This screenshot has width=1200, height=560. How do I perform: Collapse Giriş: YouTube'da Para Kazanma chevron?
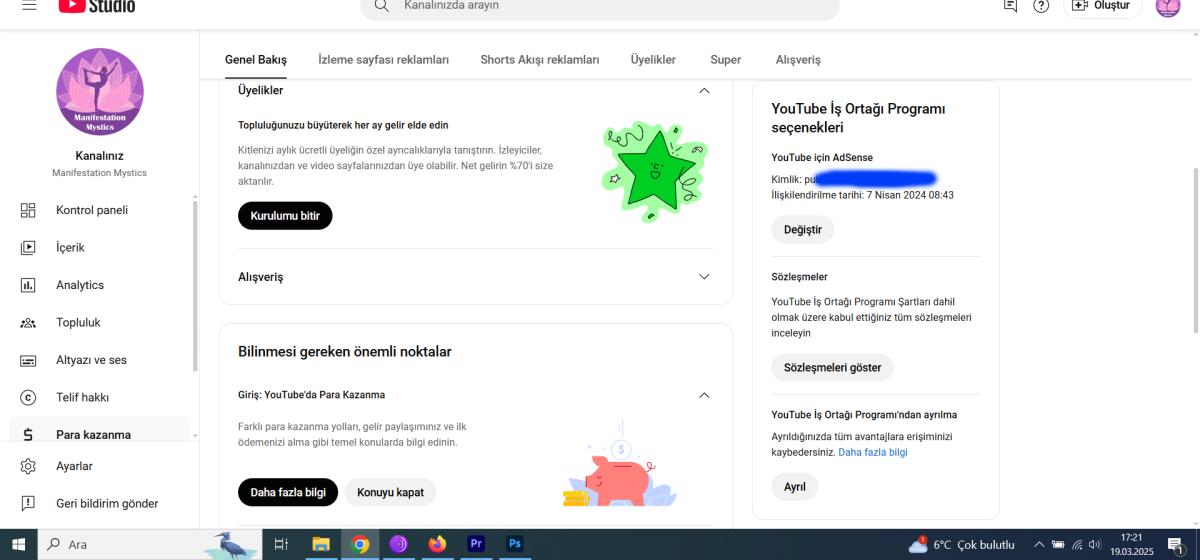click(704, 395)
